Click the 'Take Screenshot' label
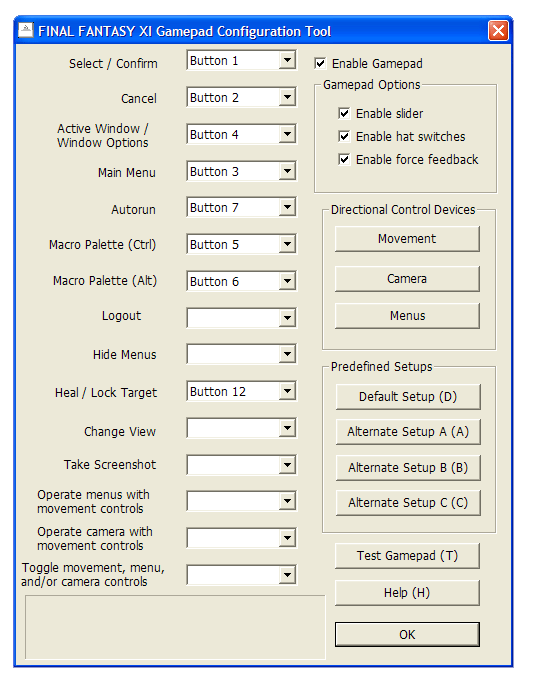Viewport: 537px width, 687px height. pyautogui.click(x=110, y=464)
